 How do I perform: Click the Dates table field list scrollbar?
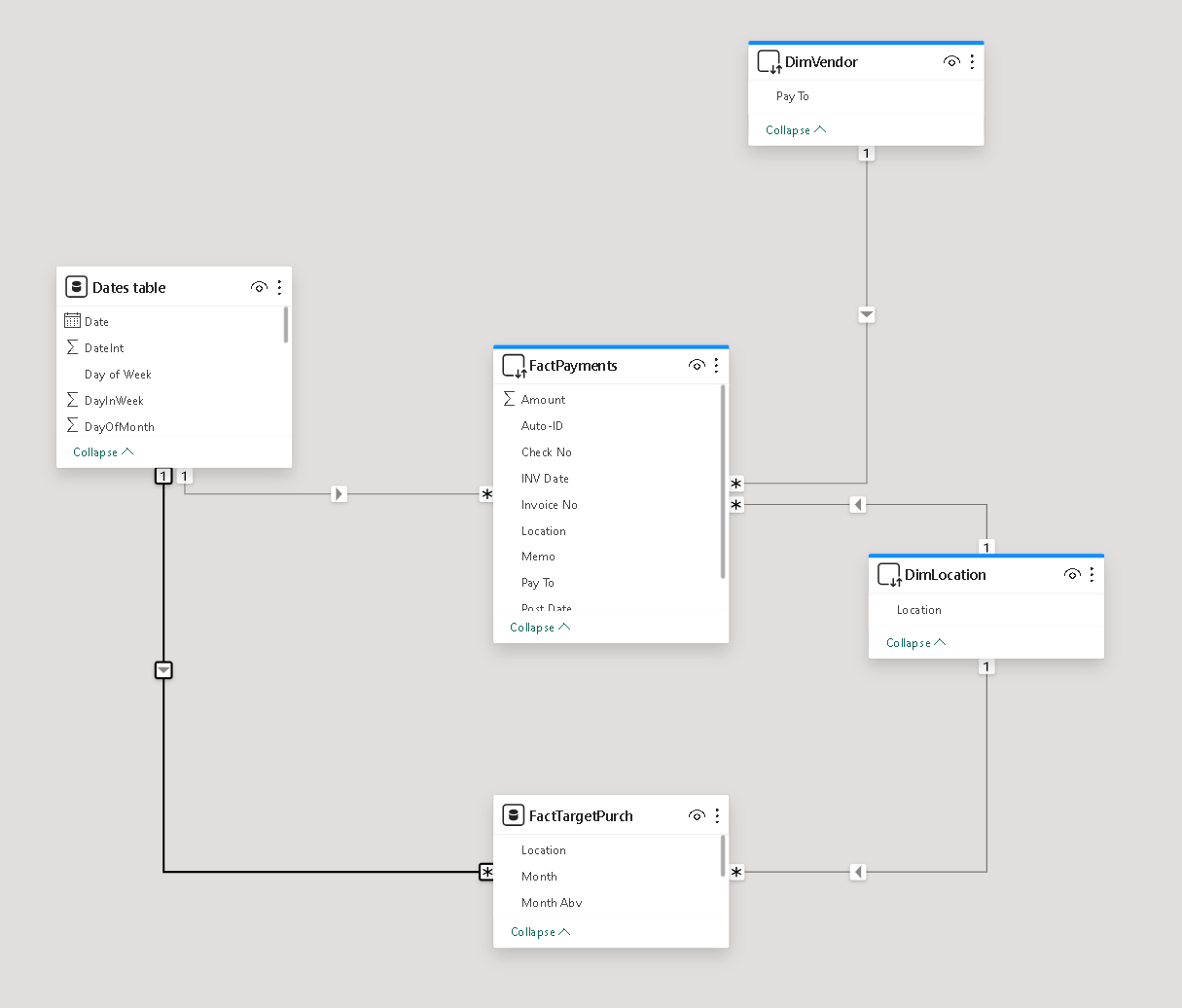tap(286, 325)
